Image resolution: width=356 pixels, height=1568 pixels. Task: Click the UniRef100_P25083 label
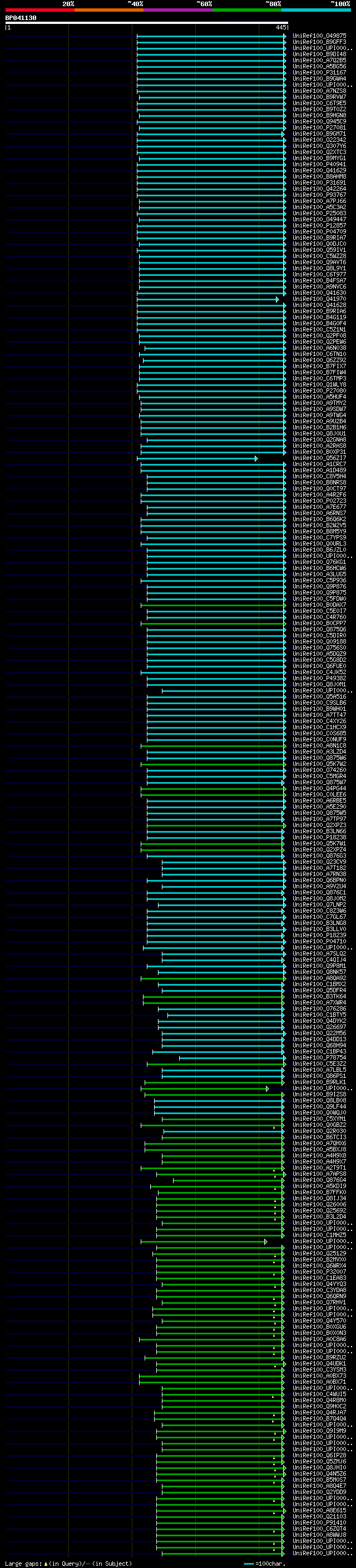(319, 214)
